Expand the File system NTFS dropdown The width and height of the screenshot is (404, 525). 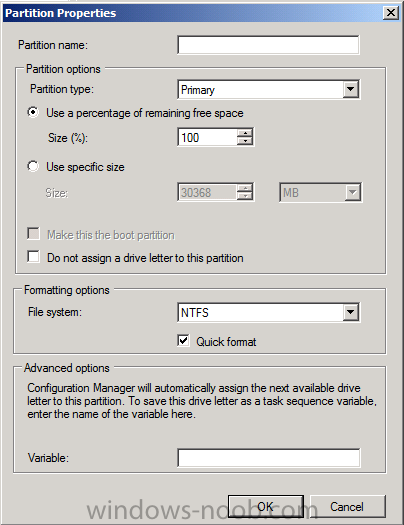click(x=351, y=312)
